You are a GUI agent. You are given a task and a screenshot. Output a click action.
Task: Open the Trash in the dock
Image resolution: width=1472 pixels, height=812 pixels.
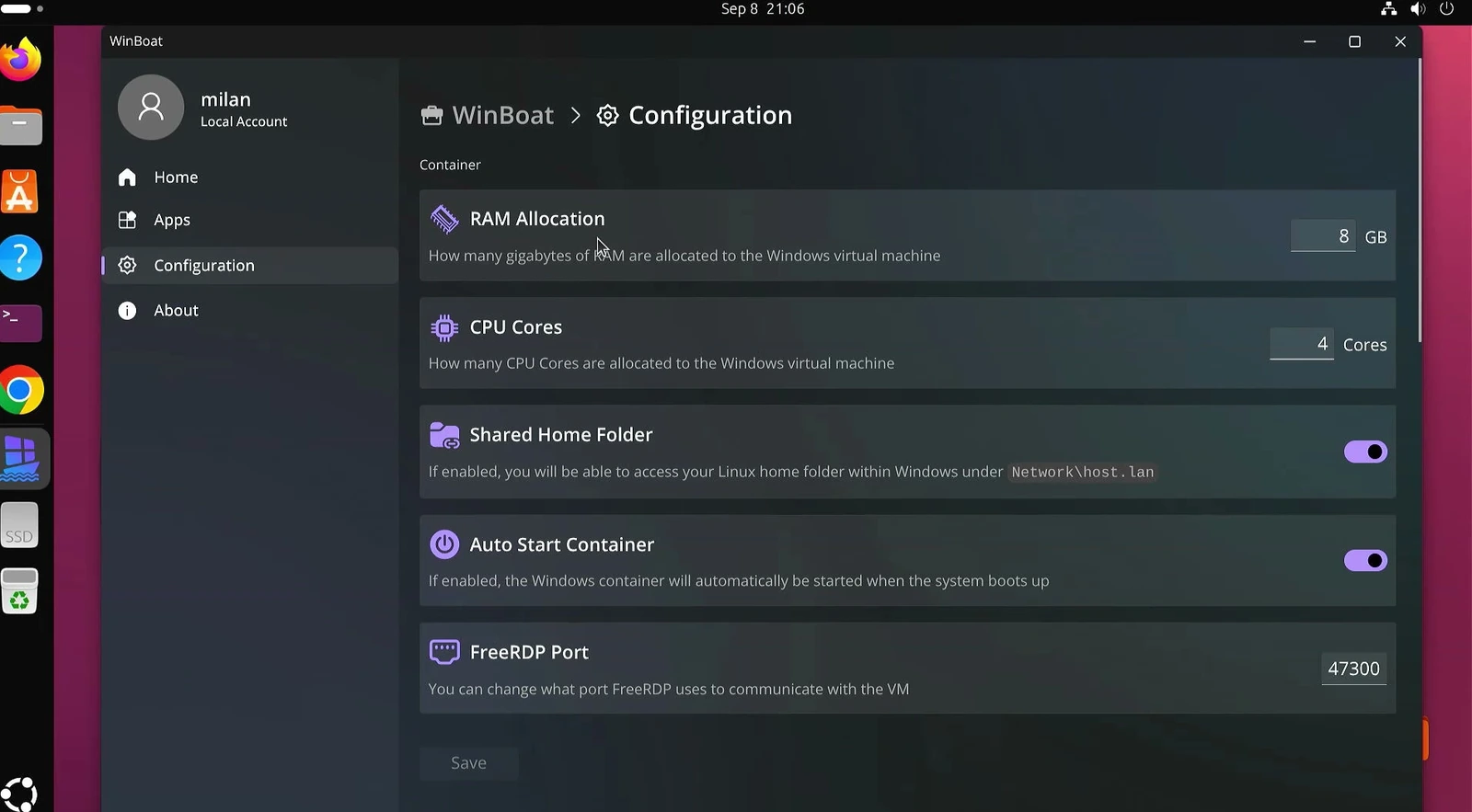click(20, 591)
